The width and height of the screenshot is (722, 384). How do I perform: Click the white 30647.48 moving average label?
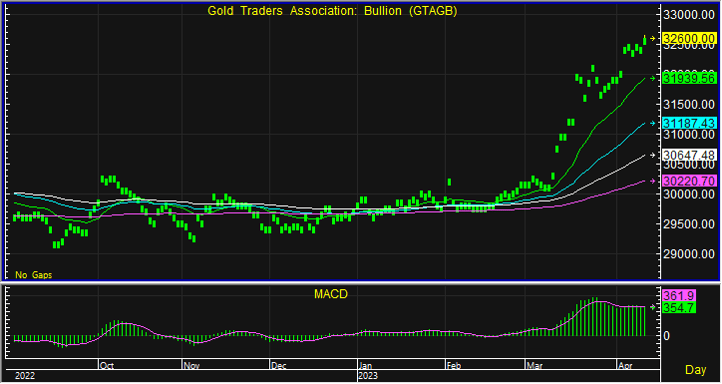coord(689,155)
